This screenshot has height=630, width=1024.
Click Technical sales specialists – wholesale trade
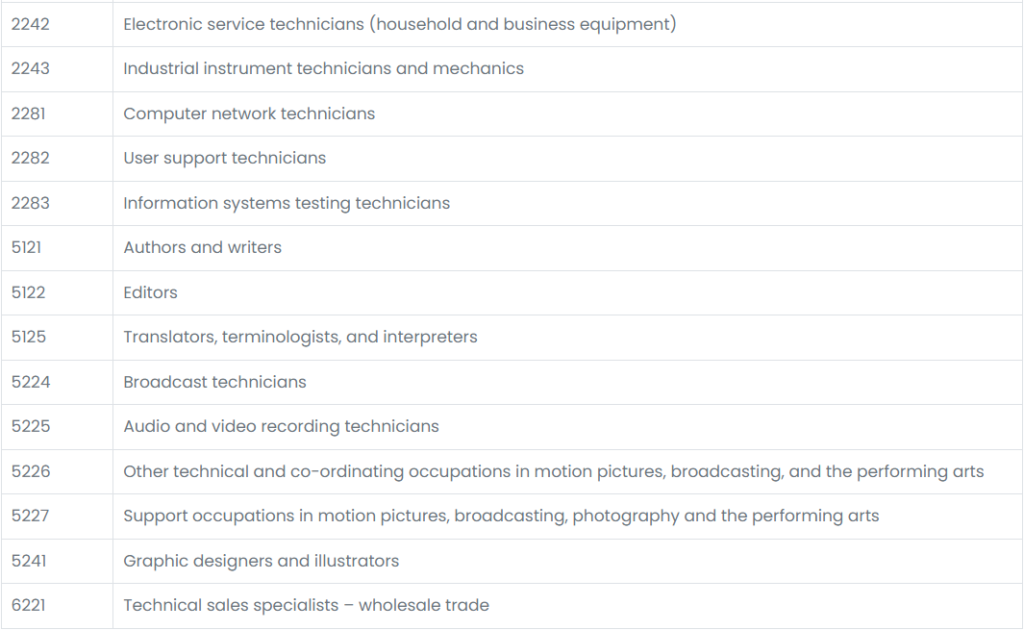tap(306, 605)
